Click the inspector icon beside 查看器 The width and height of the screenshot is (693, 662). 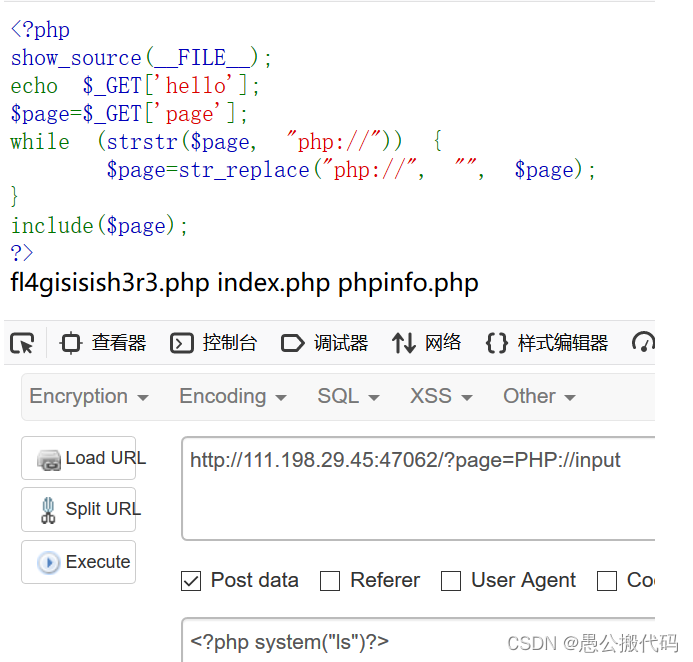coord(71,343)
